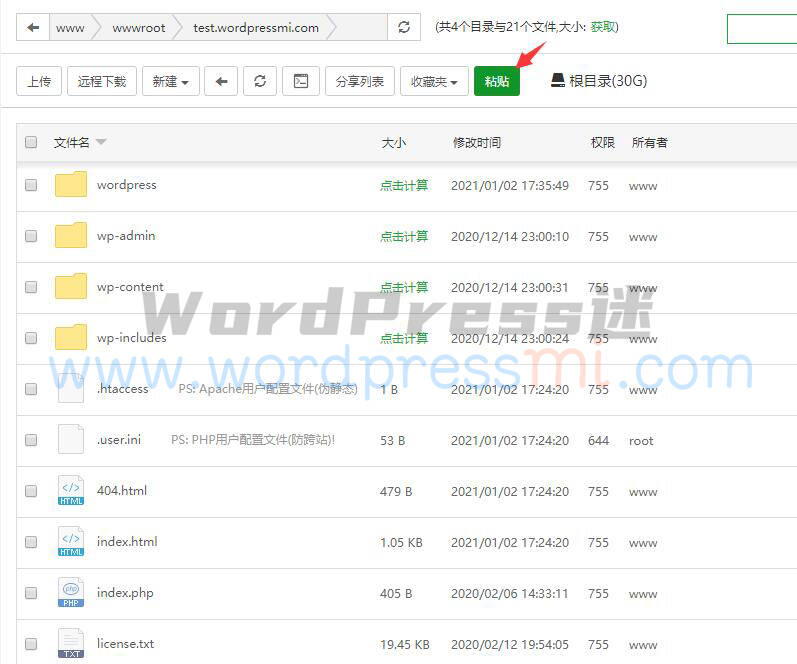Open the wp-content folder icon
The image size is (797, 664).
click(x=71, y=286)
